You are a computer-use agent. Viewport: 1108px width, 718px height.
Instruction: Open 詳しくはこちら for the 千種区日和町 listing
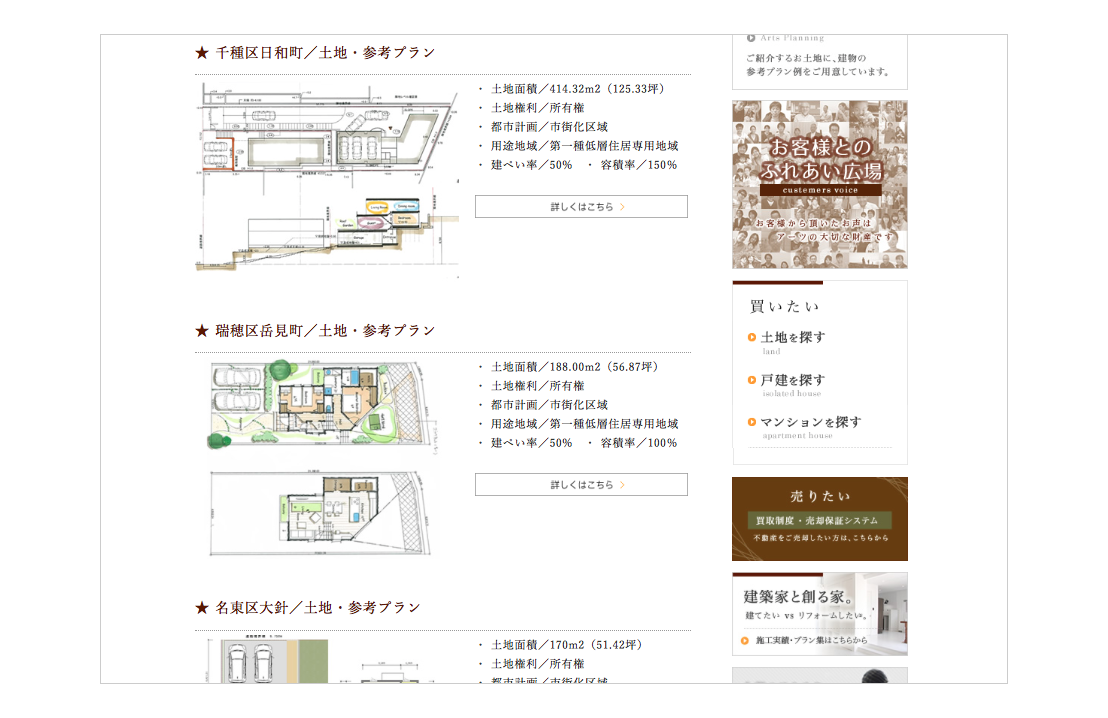581,207
